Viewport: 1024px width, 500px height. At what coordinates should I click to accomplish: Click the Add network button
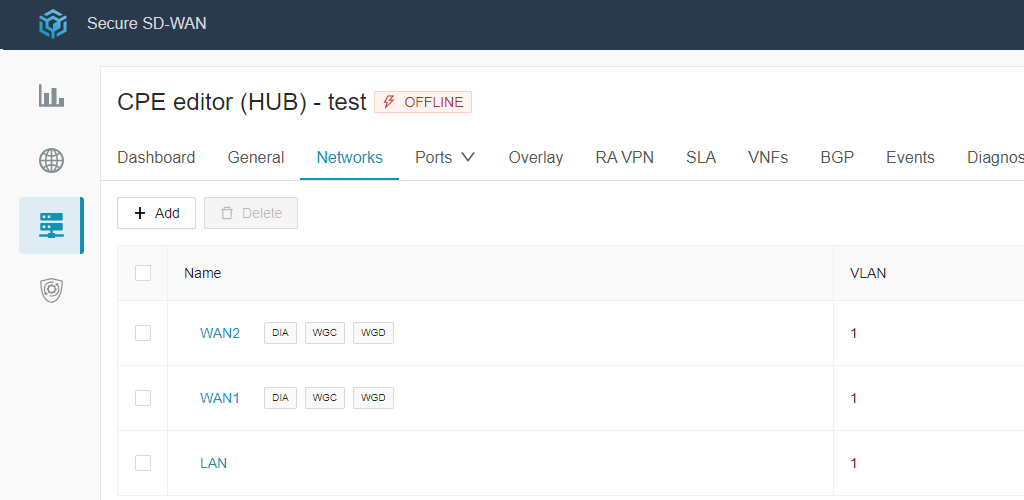click(156, 213)
